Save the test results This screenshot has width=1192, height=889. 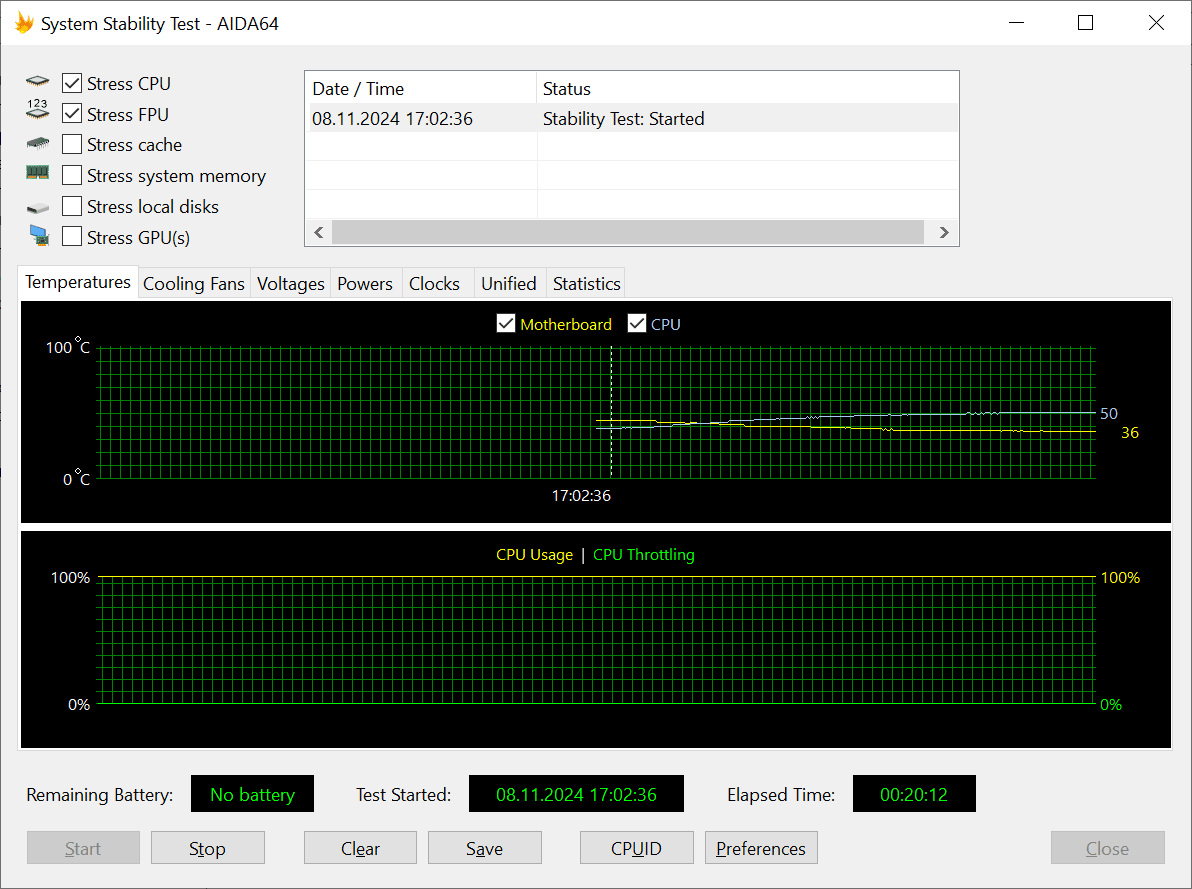(484, 848)
